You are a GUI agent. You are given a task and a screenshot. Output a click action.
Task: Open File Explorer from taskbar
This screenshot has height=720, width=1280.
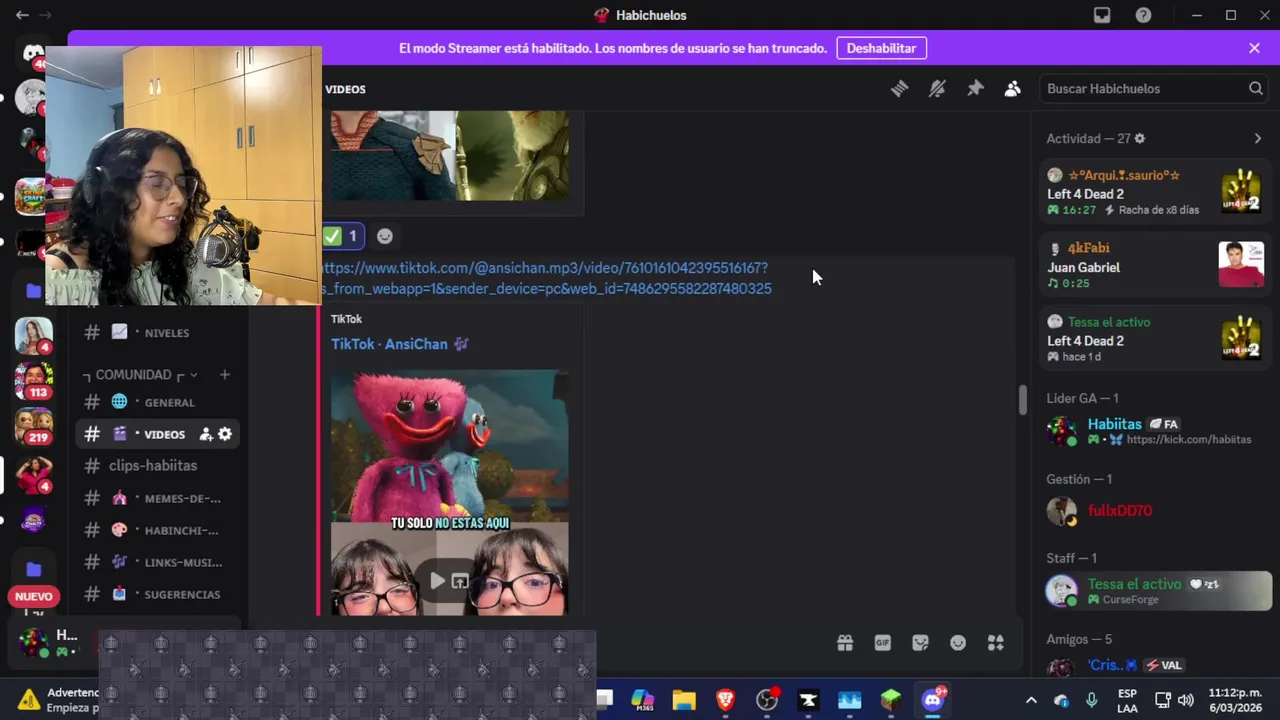(684, 700)
